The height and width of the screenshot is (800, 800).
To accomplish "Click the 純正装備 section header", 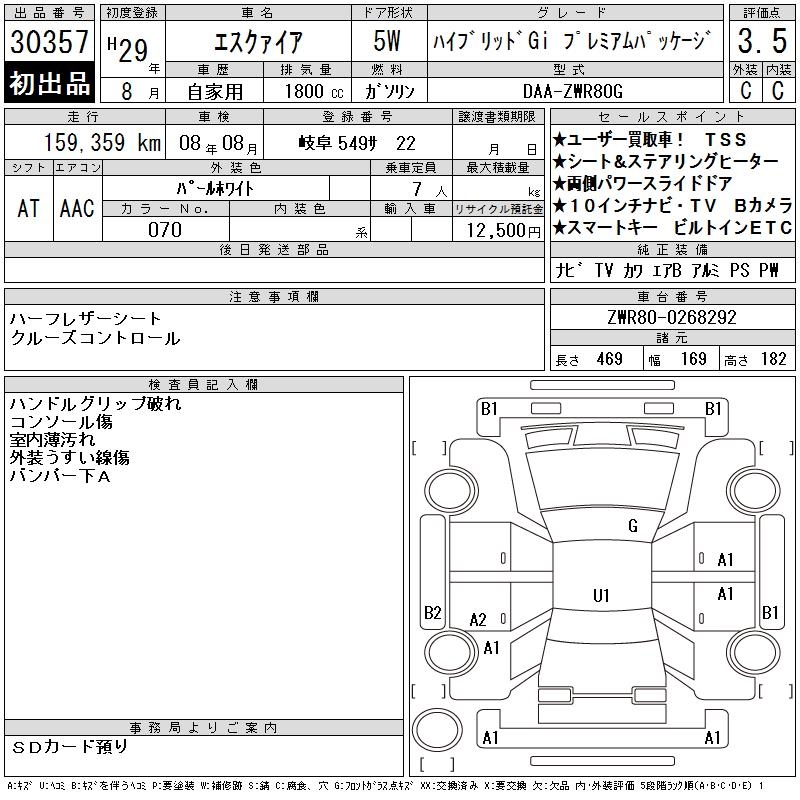I will click(x=672, y=249).
